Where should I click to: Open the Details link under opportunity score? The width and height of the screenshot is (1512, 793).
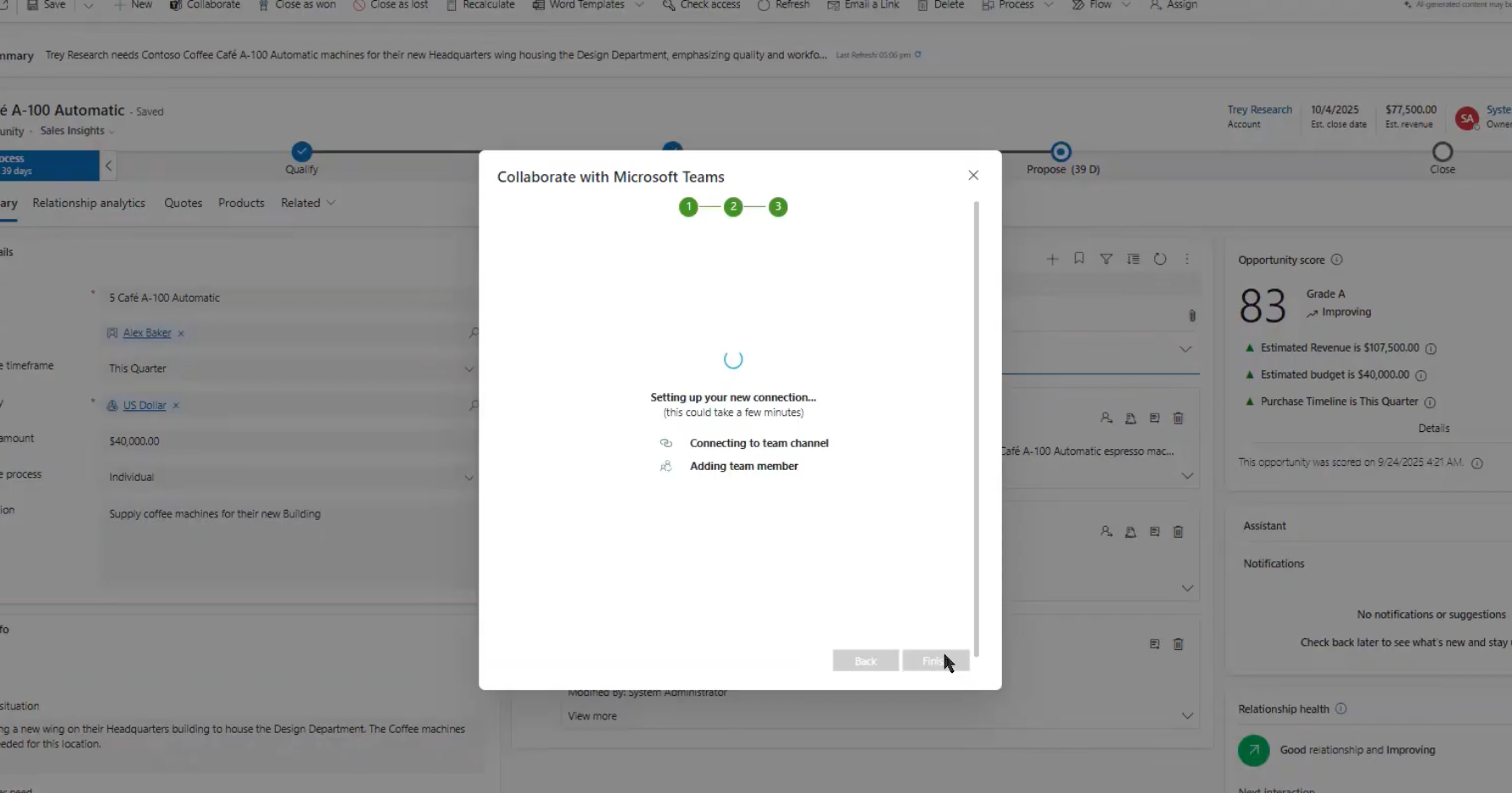click(x=1433, y=429)
